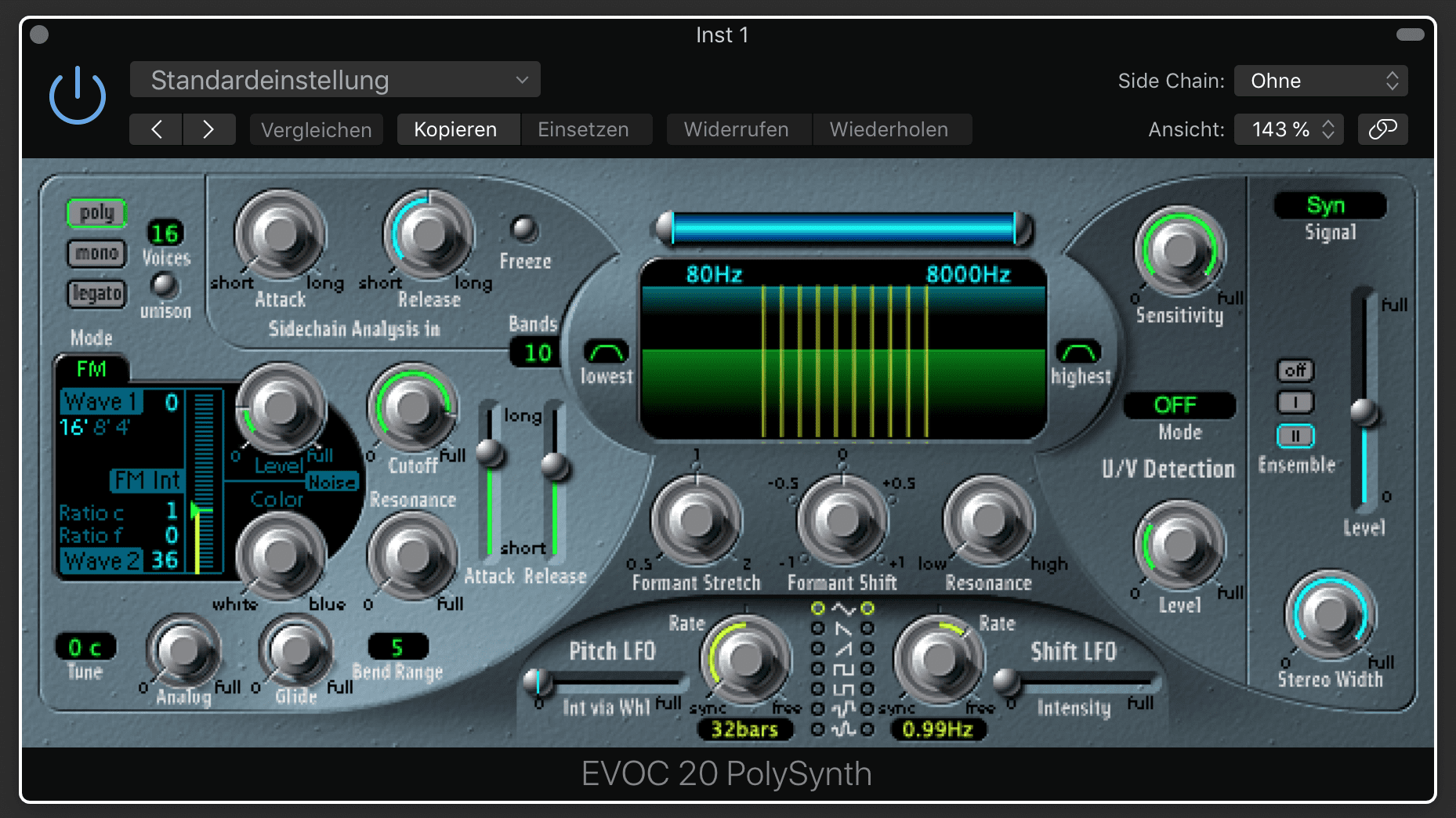Screen dimensions: 1456x818
Task: Set Ensemble to I
Action: (1295, 403)
